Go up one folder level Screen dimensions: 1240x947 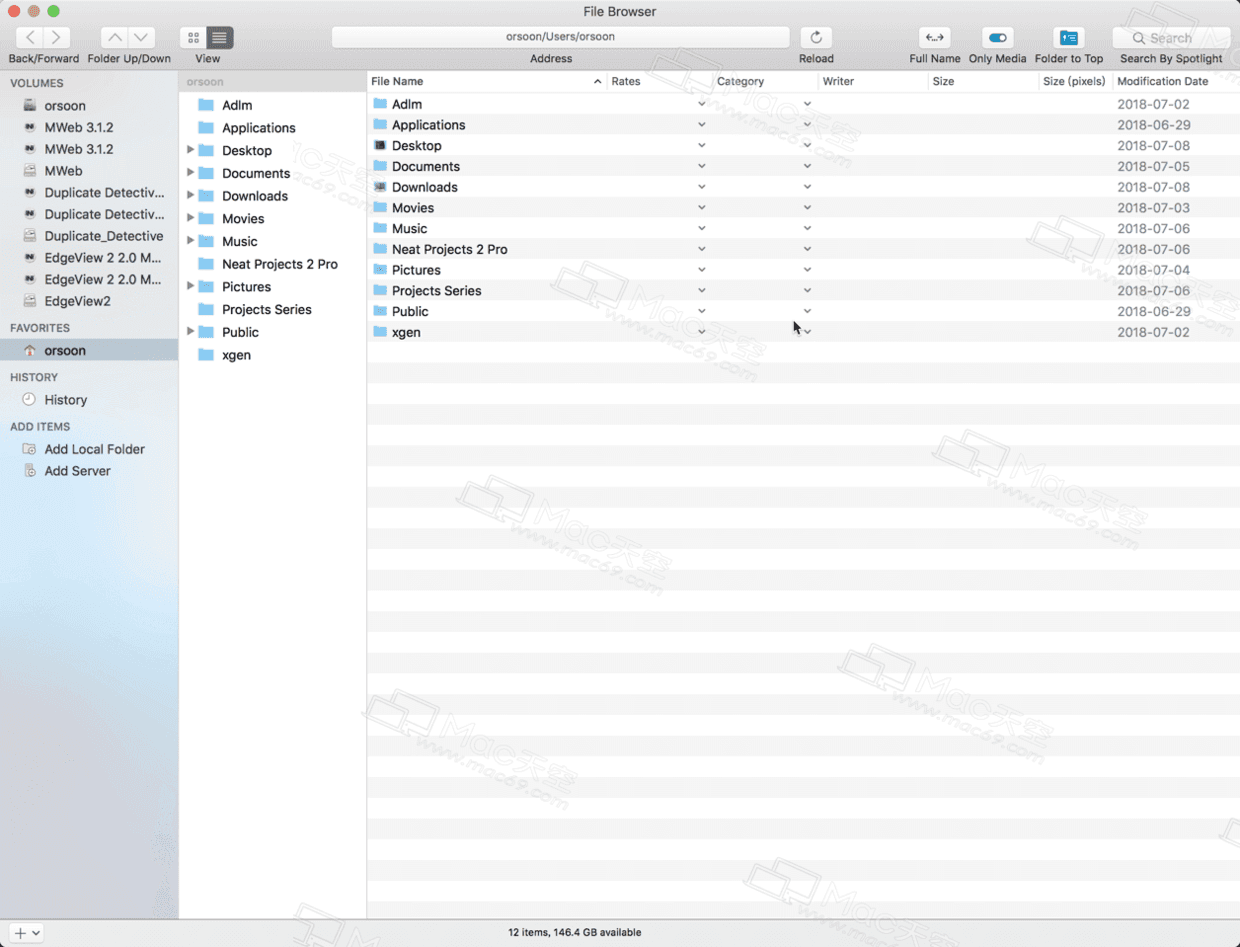[113, 37]
